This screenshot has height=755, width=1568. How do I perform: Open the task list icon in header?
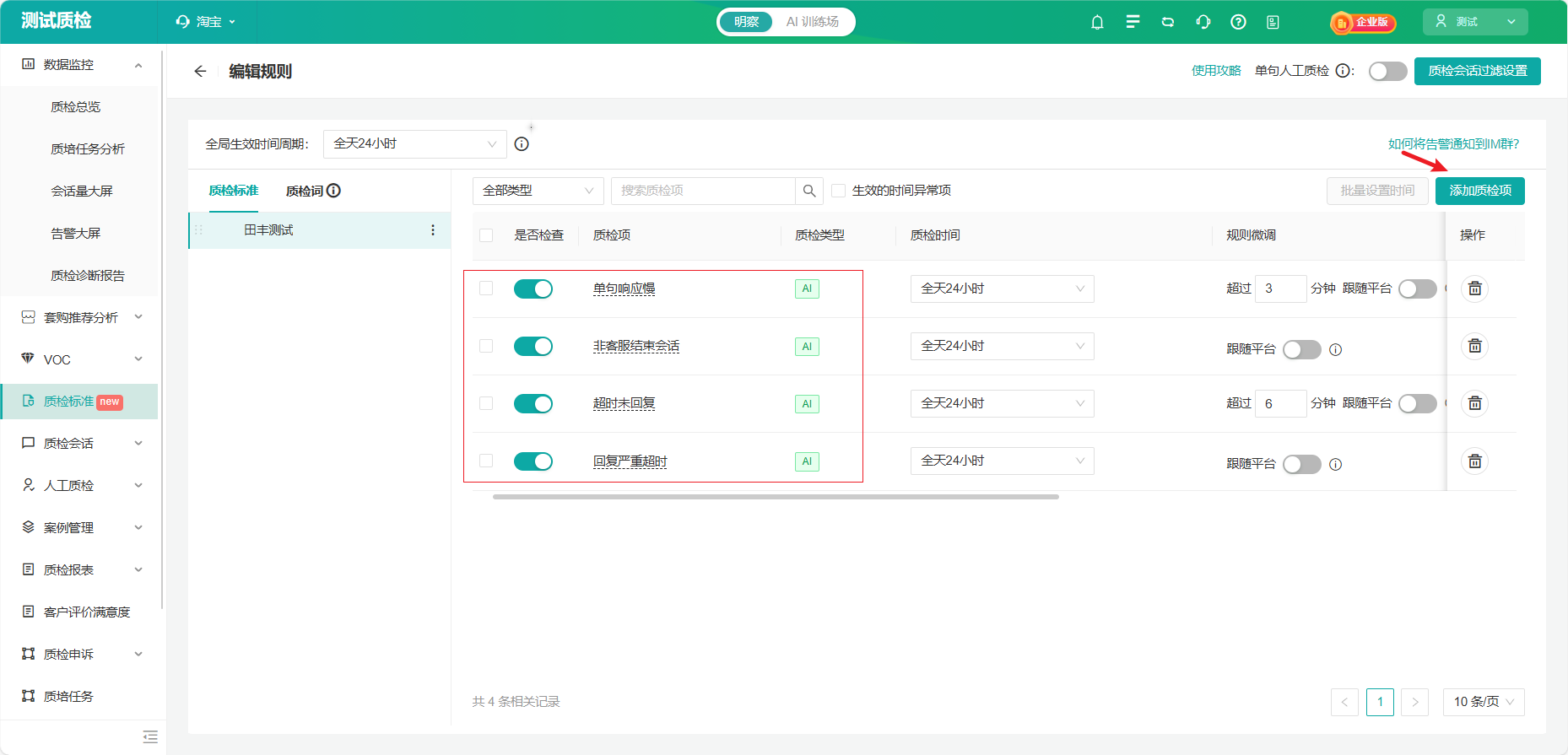[x=1133, y=22]
